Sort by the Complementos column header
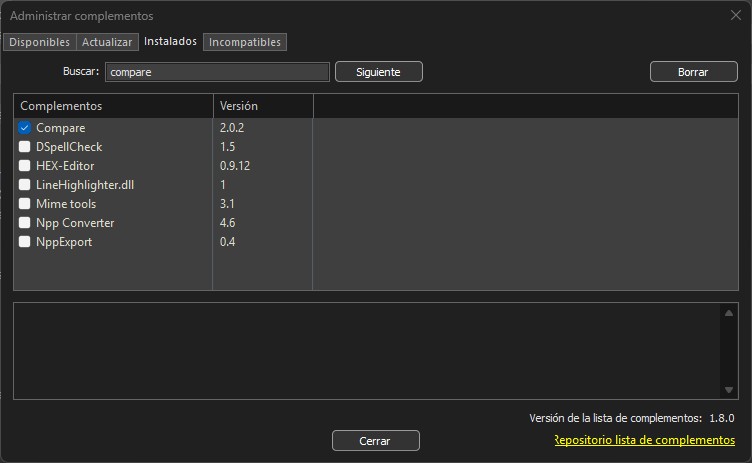Image resolution: width=752 pixels, height=463 pixels. 113,106
